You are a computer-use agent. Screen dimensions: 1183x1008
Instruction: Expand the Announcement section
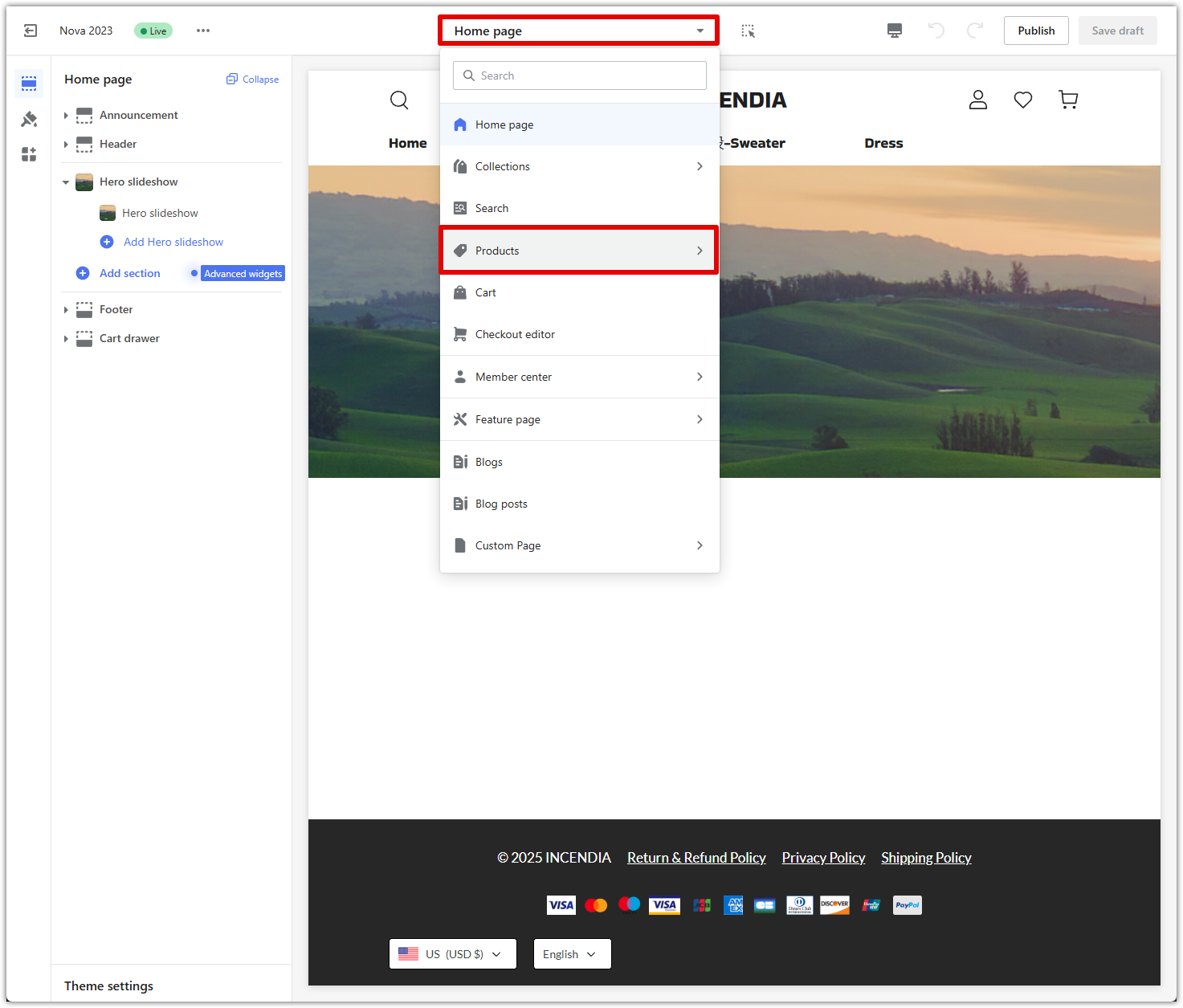tap(66, 116)
